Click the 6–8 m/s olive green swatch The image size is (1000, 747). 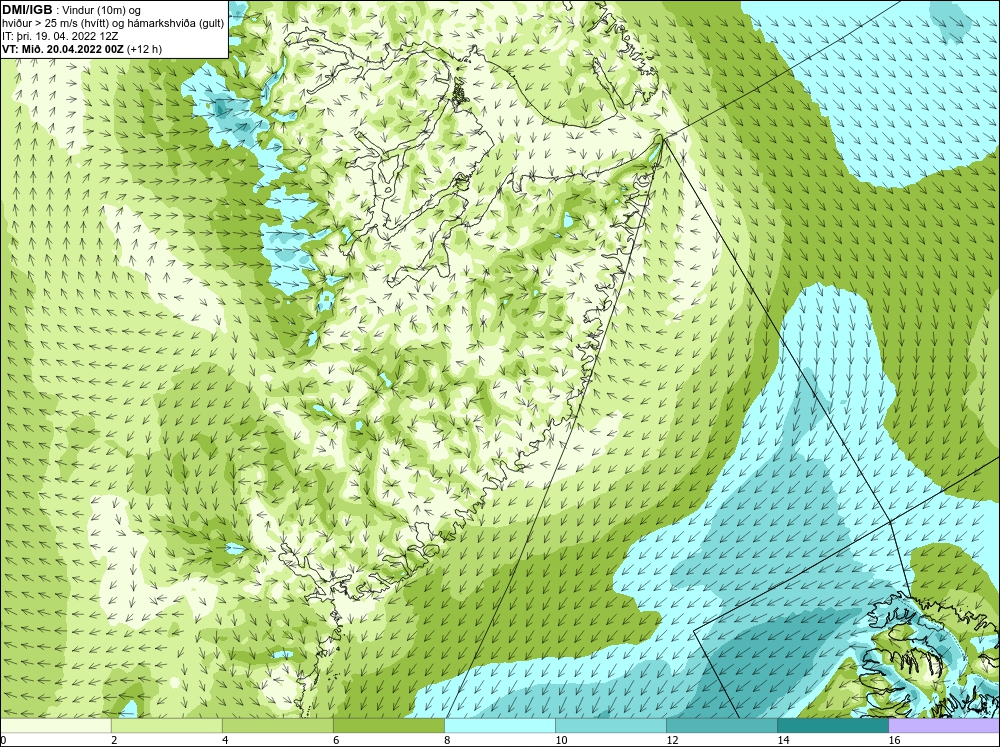point(388,725)
